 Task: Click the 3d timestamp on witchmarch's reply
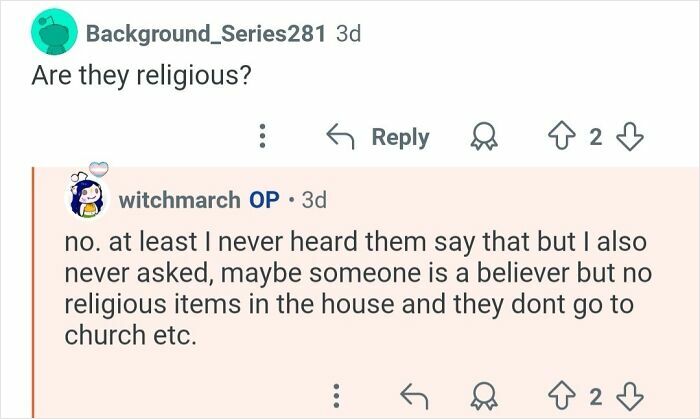point(313,199)
